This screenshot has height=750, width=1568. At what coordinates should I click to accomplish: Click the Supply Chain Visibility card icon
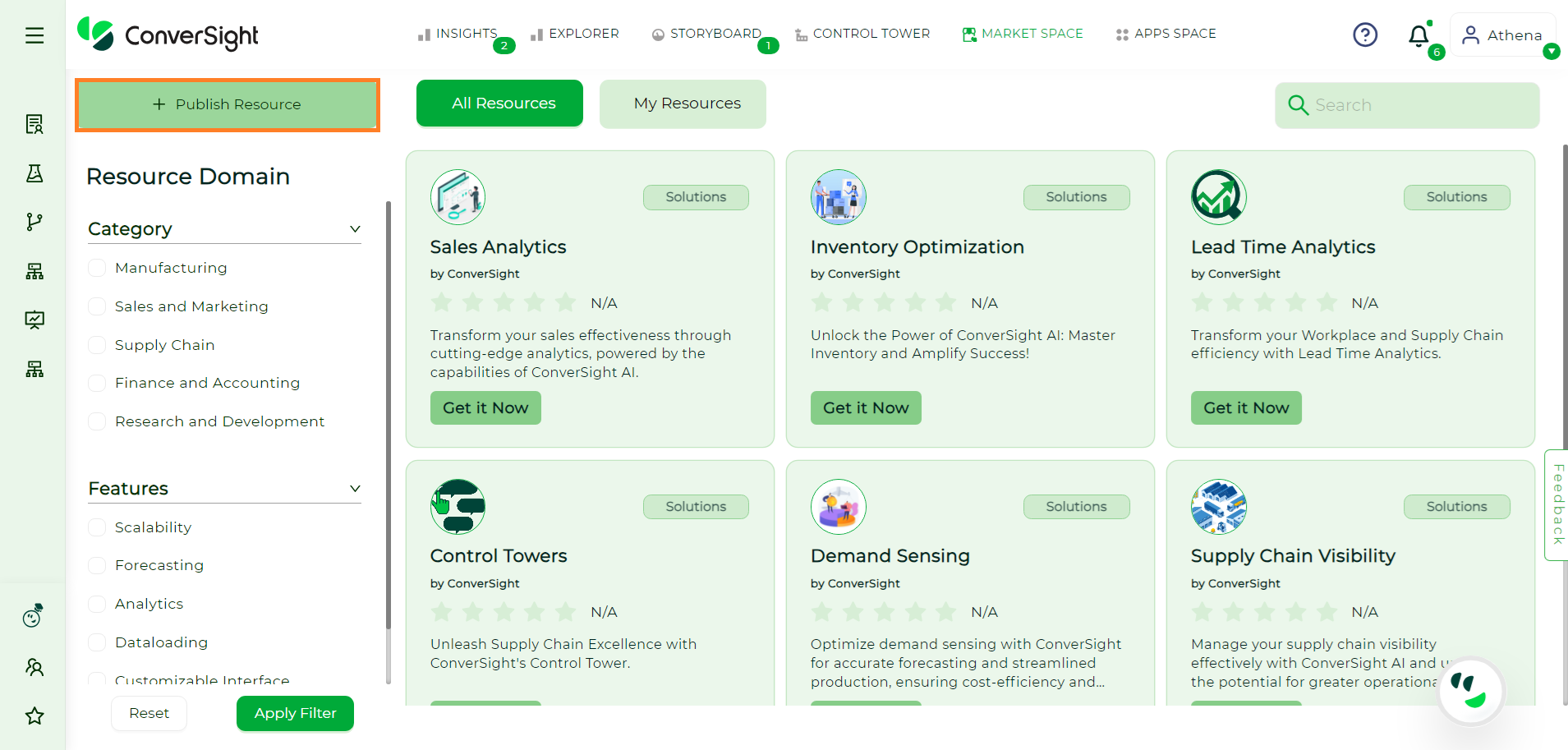point(1218,507)
